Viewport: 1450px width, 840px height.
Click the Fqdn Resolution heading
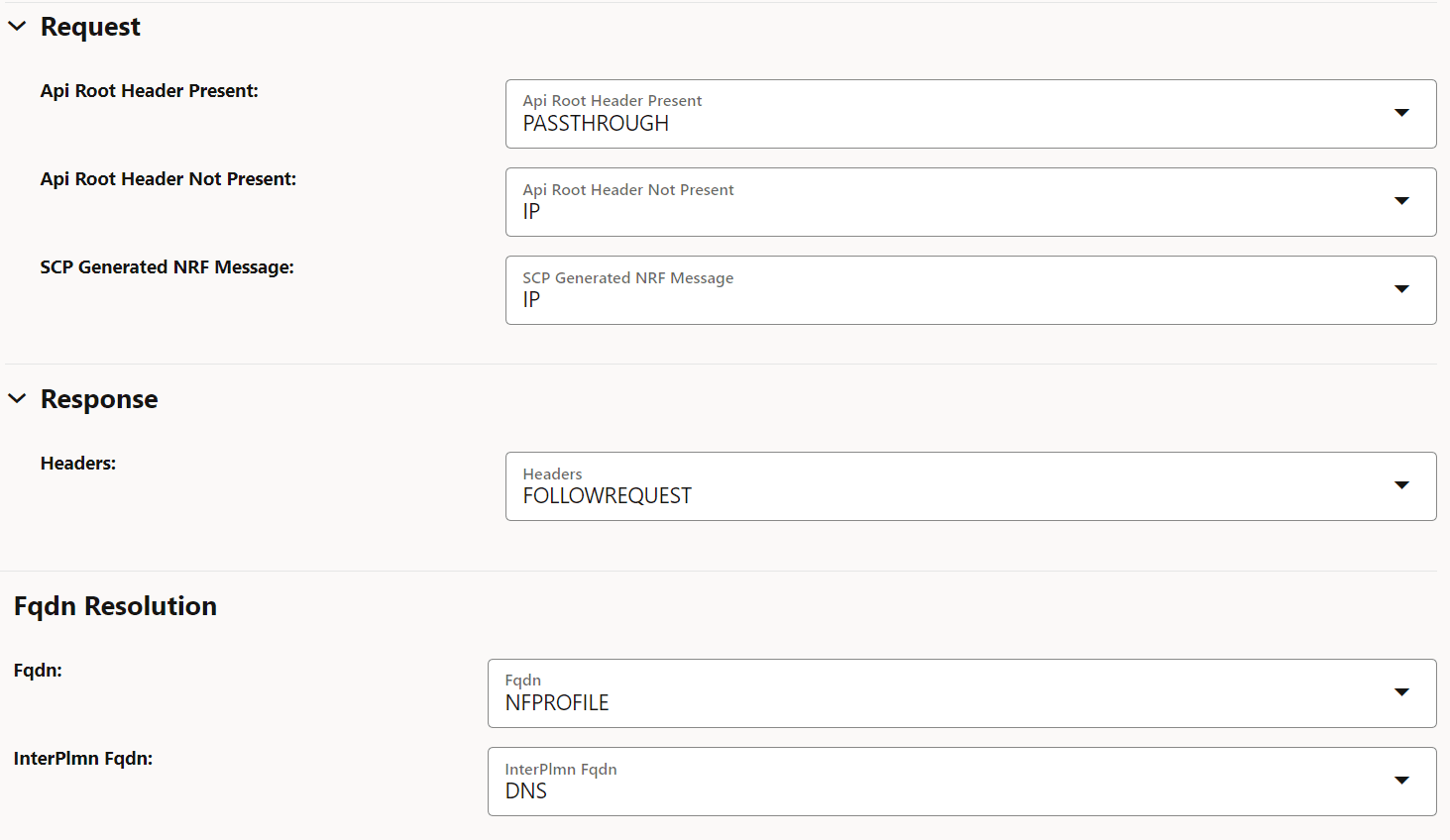point(115,605)
